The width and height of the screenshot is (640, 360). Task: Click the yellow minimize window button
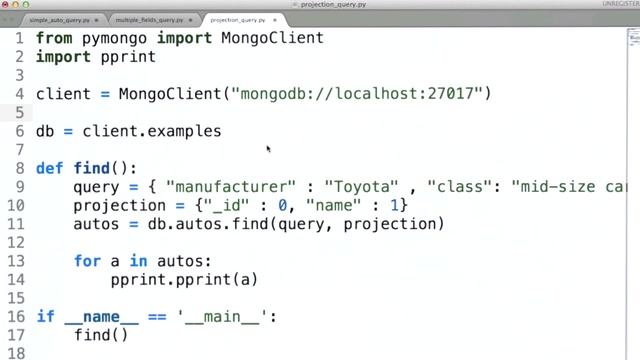point(16,4)
